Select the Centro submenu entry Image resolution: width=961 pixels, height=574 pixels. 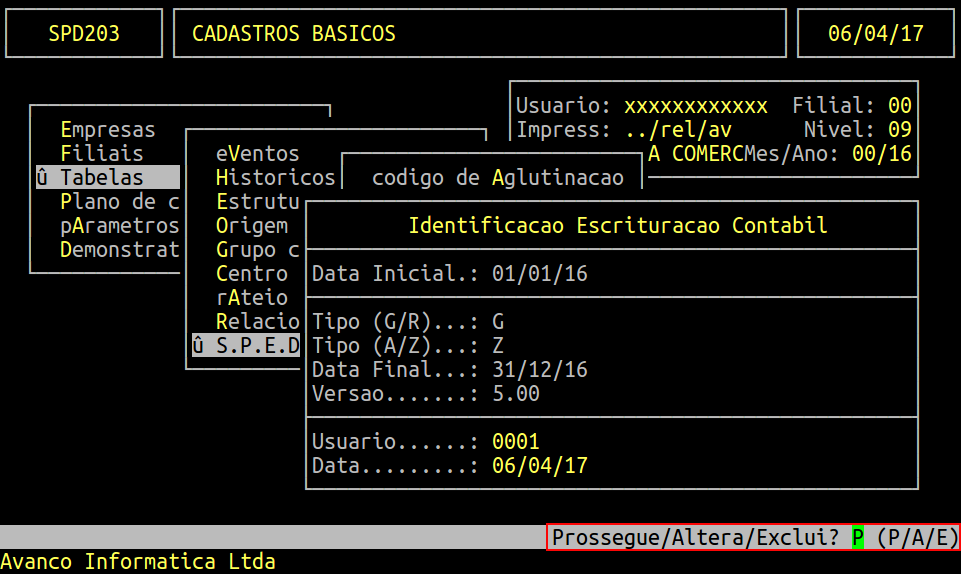tap(252, 274)
